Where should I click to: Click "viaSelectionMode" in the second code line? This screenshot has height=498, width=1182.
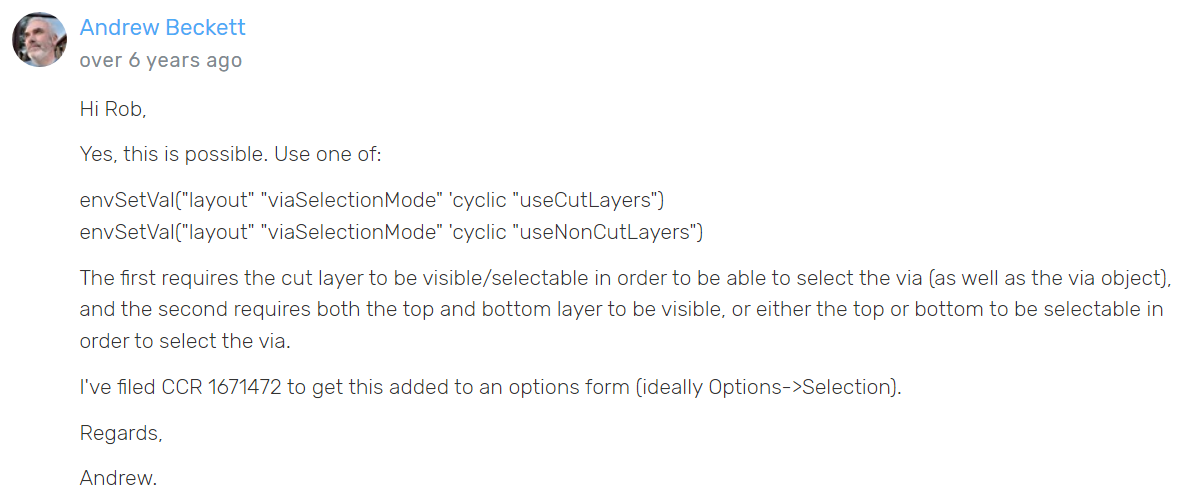pyautogui.click(x=350, y=233)
